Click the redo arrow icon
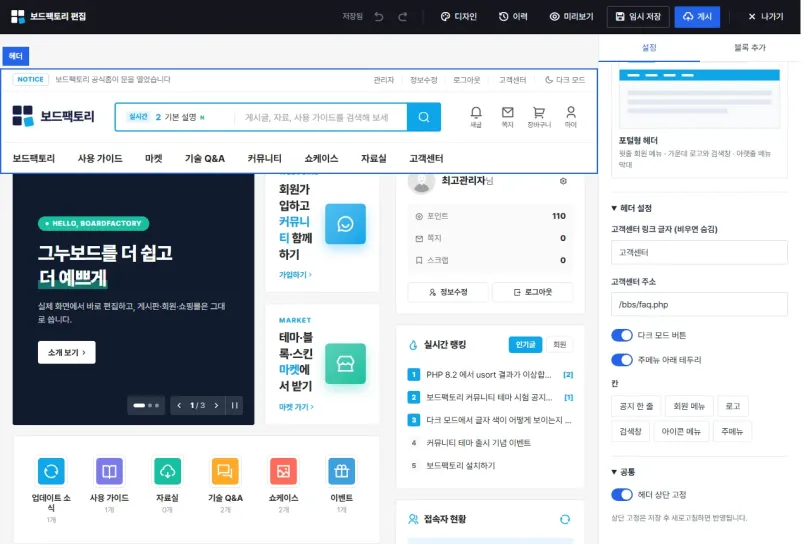The height and width of the screenshot is (544, 810). point(402,17)
